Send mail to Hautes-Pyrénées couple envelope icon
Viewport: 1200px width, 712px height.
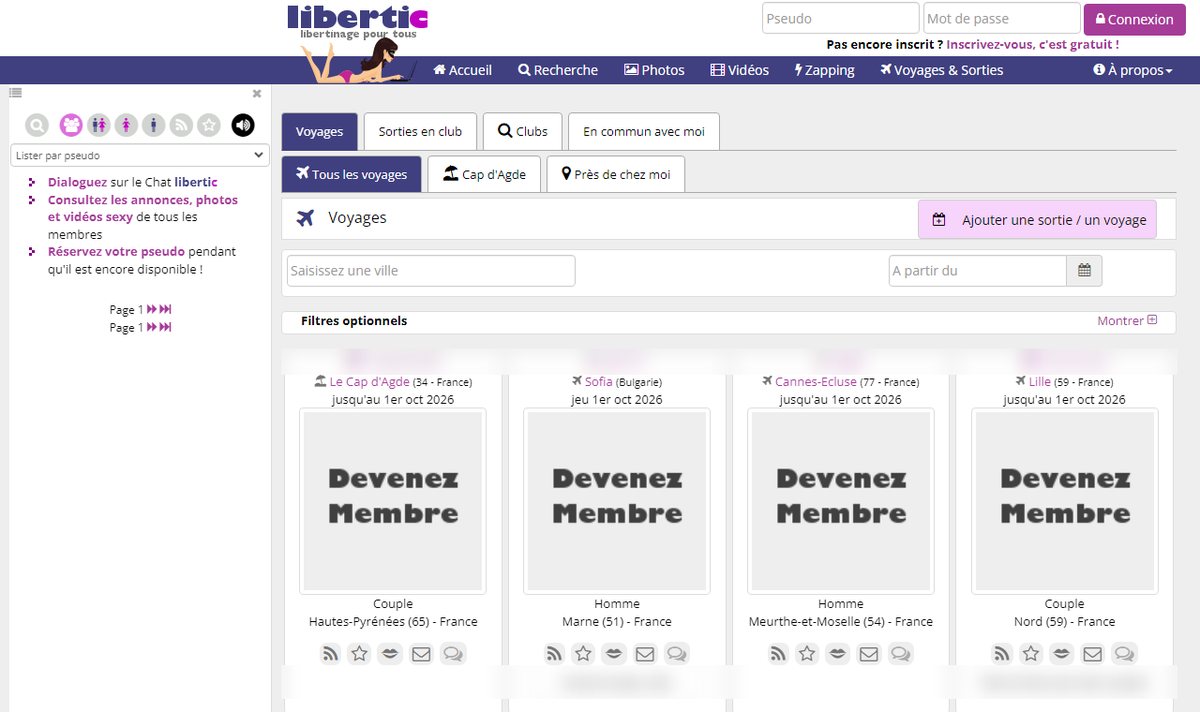pos(421,654)
